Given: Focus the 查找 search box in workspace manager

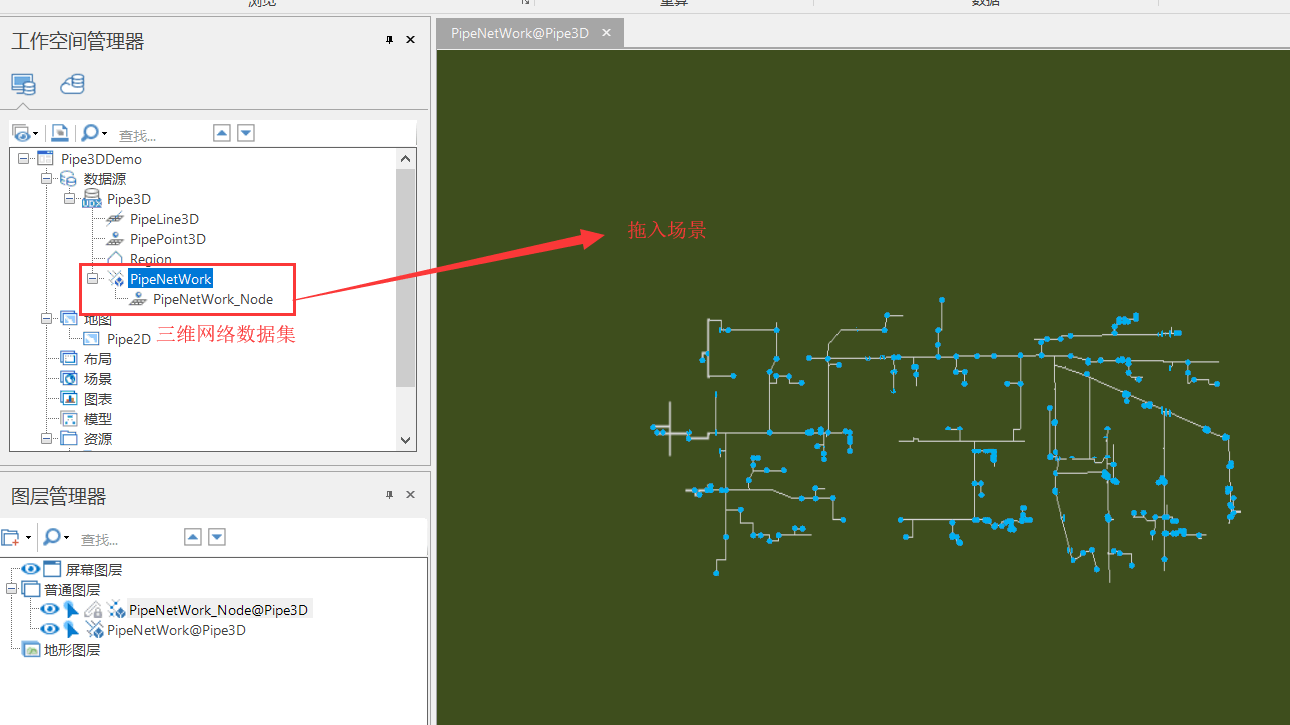Looking at the screenshot, I should 160,134.
